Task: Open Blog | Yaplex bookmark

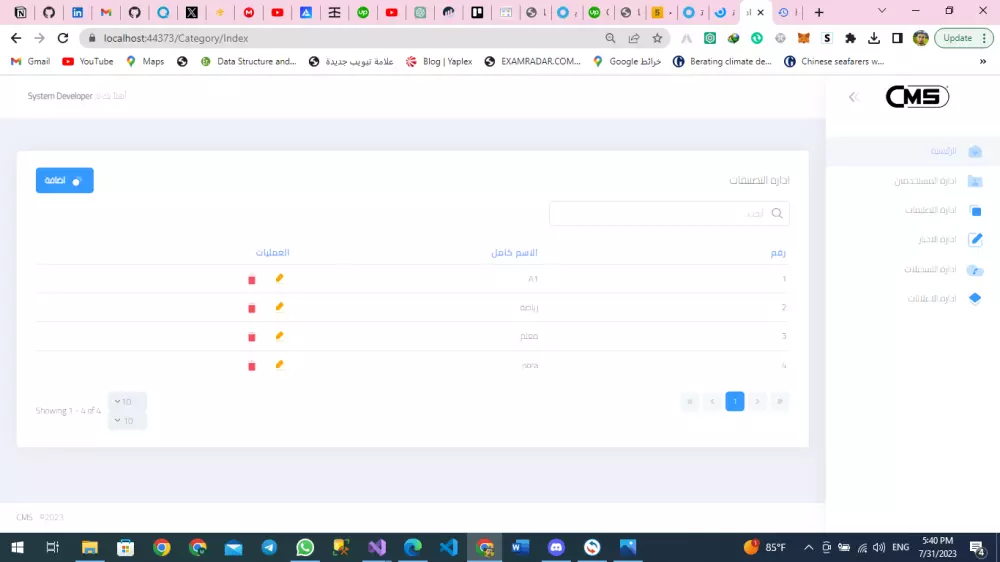Action: click(439, 61)
